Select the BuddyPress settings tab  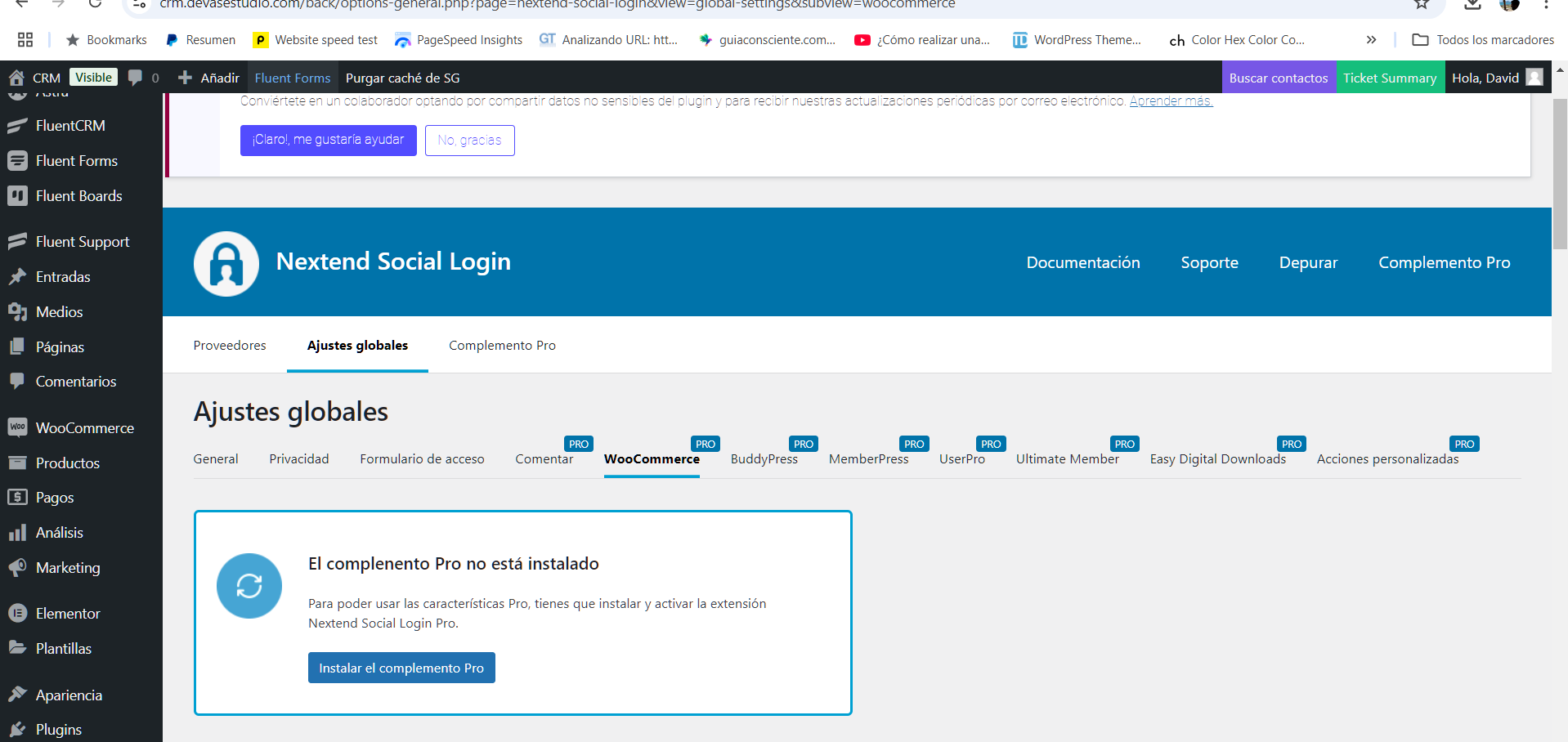pos(764,459)
